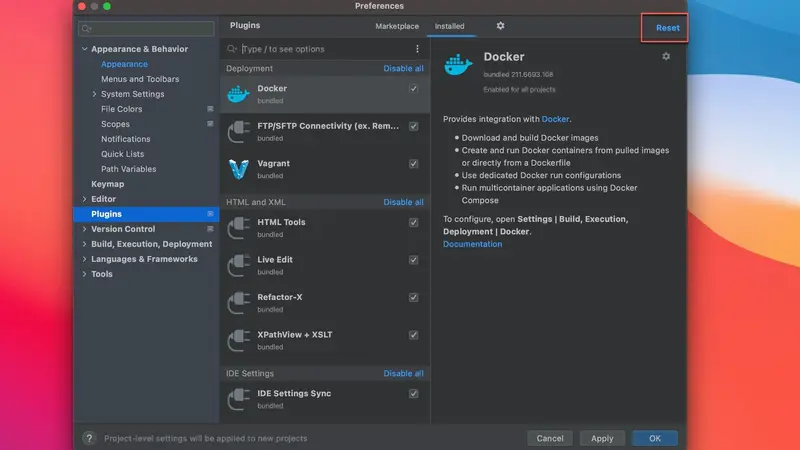Click the OK button
The image size is (800, 450).
[x=655, y=438]
